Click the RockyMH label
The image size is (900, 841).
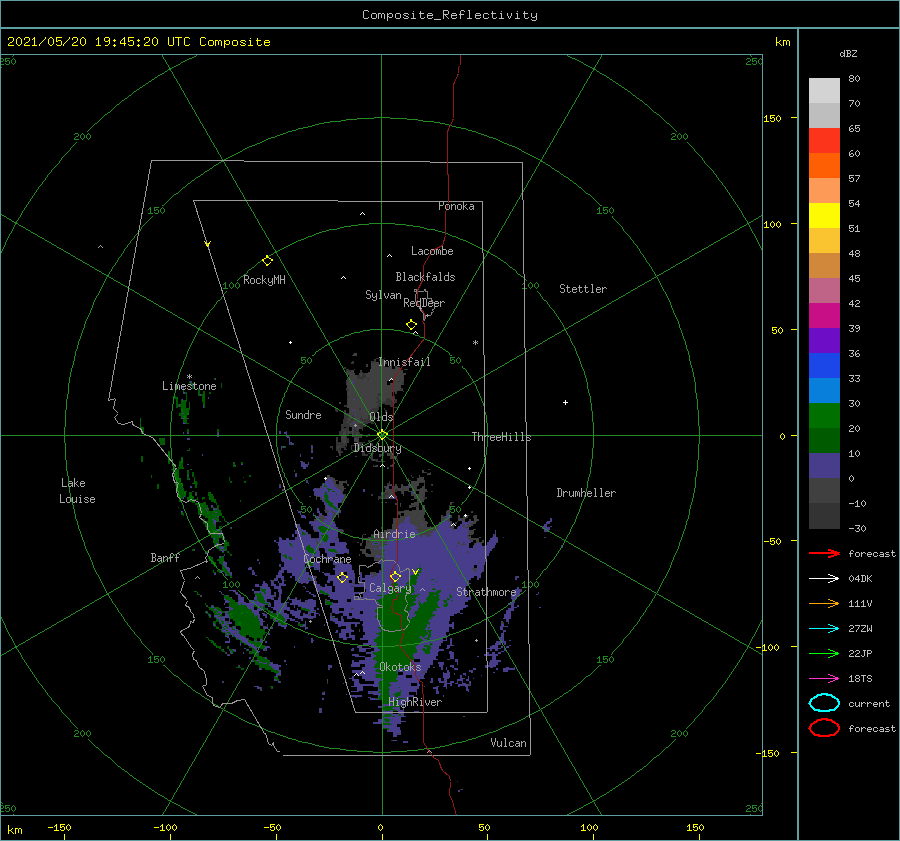point(264,280)
